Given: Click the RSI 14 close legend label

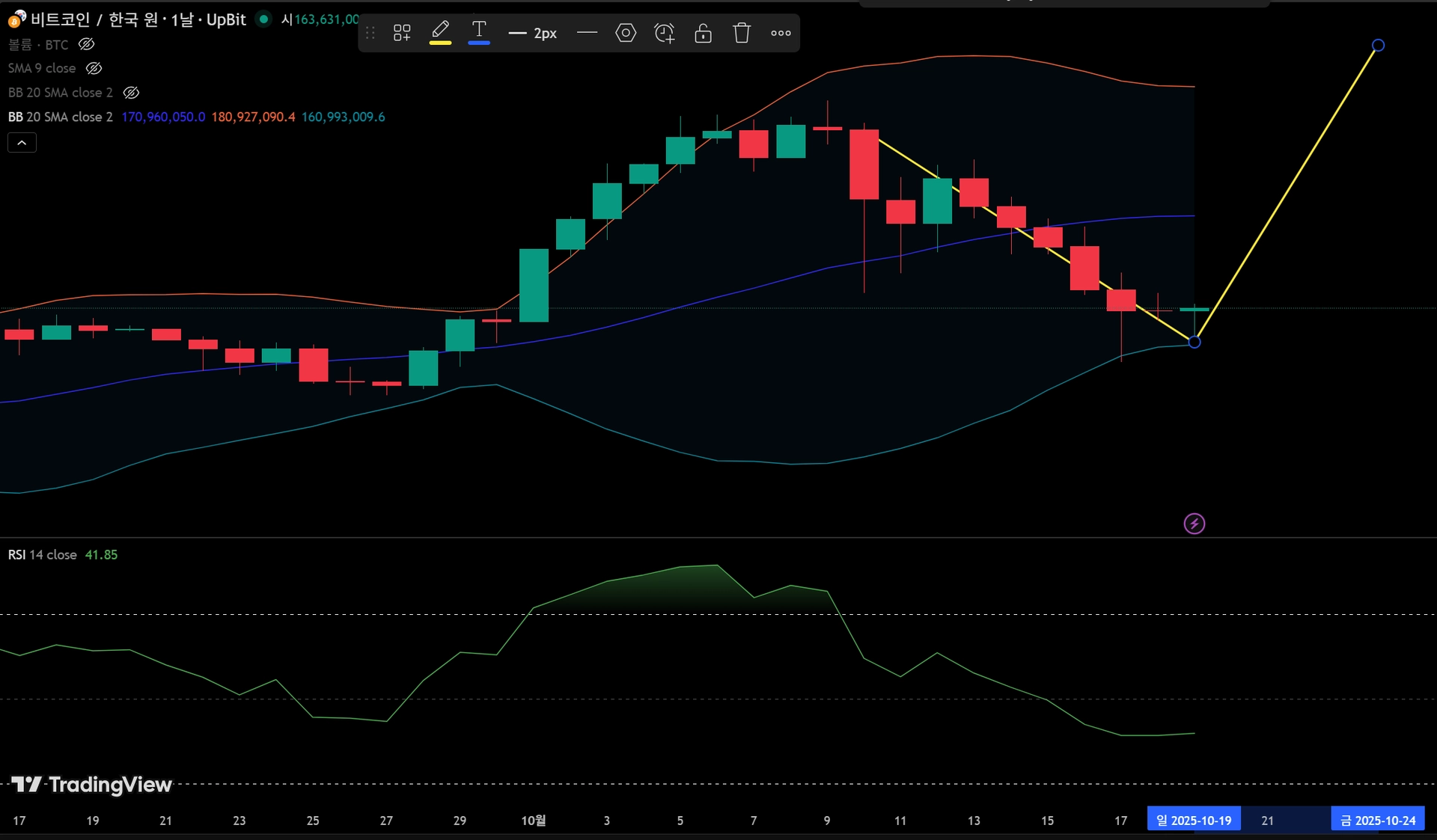Looking at the screenshot, I should 43,555.
